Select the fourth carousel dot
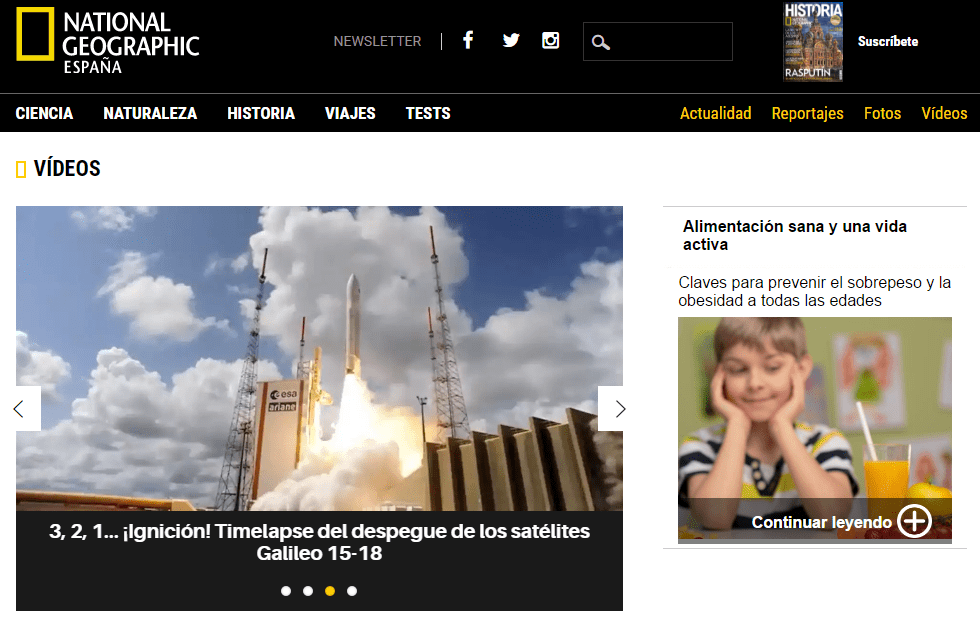 352,591
